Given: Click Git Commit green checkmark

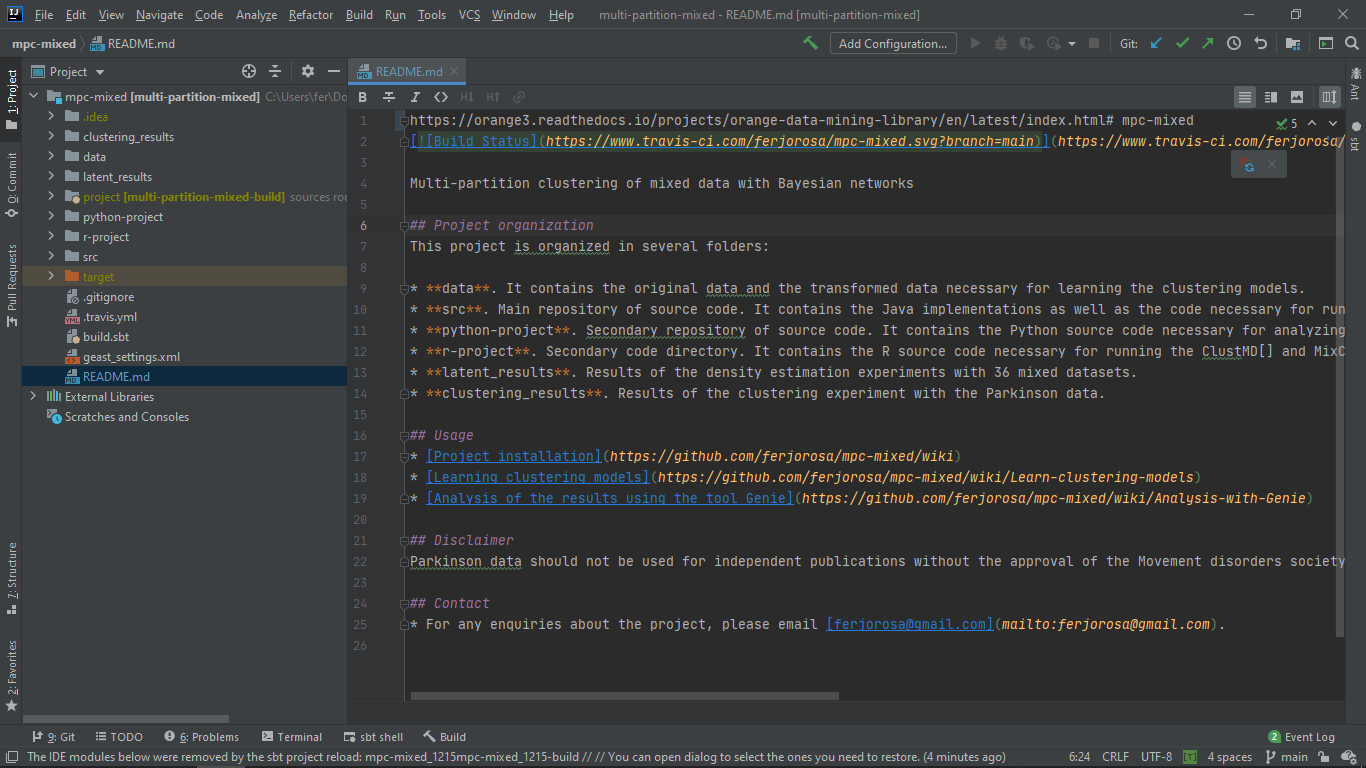Looking at the screenshot, I should point(1183,43).
